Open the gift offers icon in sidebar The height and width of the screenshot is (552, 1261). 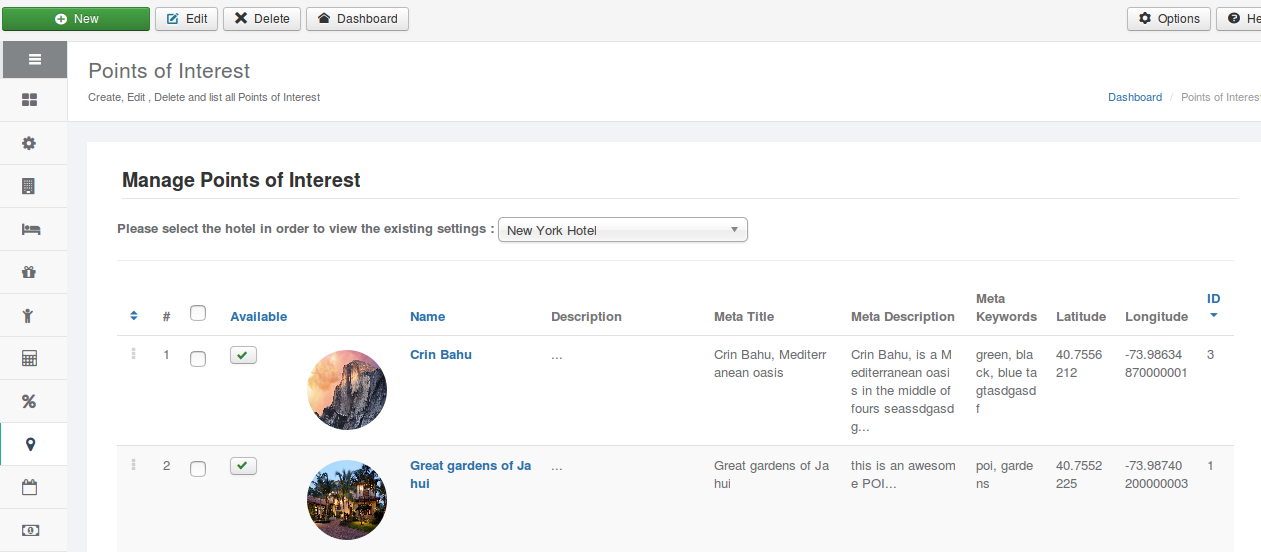29,272
